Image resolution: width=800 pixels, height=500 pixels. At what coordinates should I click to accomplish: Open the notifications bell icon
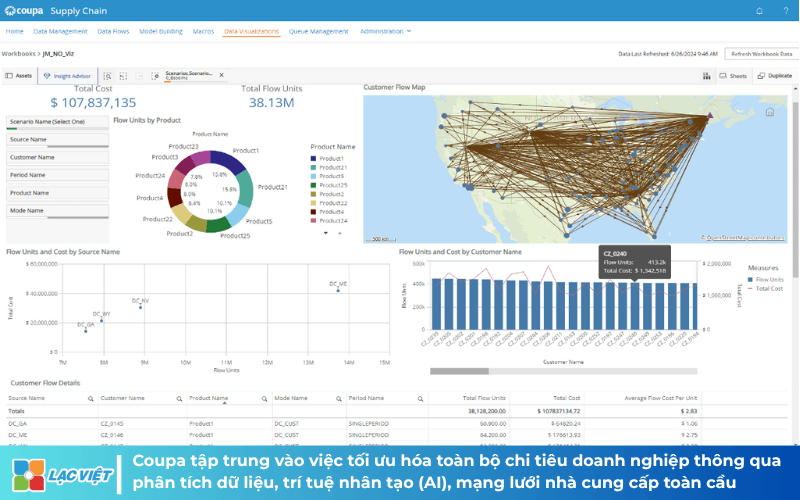click(759, 11)
